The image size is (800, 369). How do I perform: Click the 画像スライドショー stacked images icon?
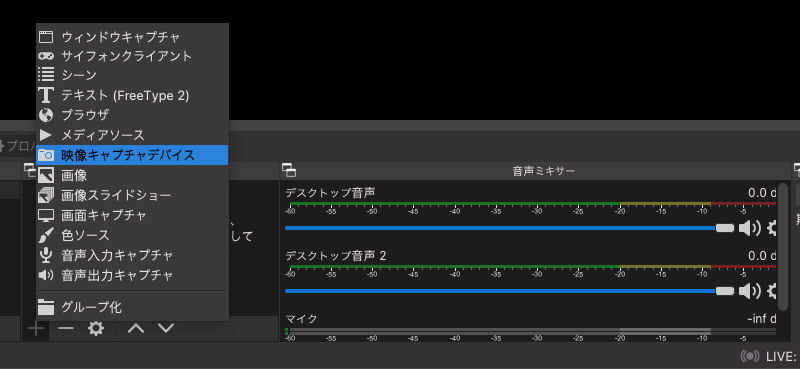(46, 195)
